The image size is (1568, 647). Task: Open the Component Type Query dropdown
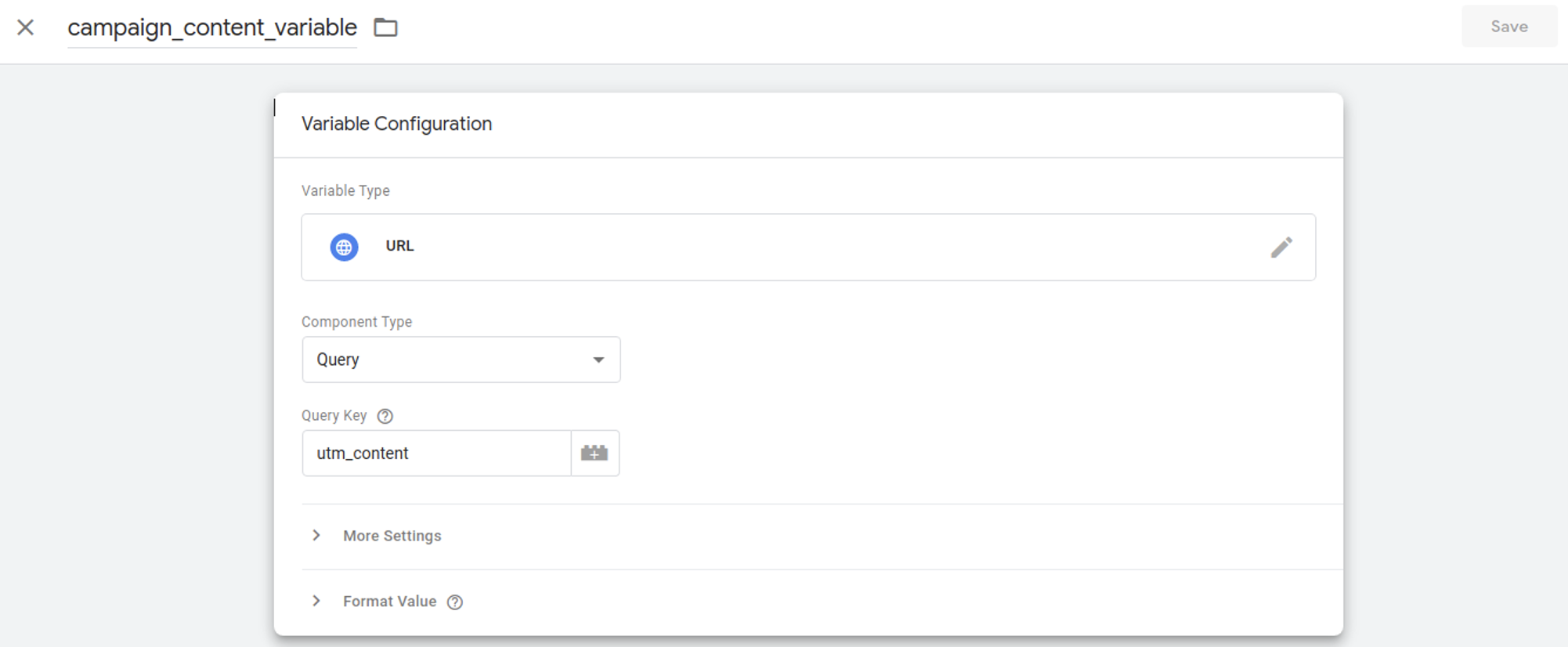coord(461,360)
